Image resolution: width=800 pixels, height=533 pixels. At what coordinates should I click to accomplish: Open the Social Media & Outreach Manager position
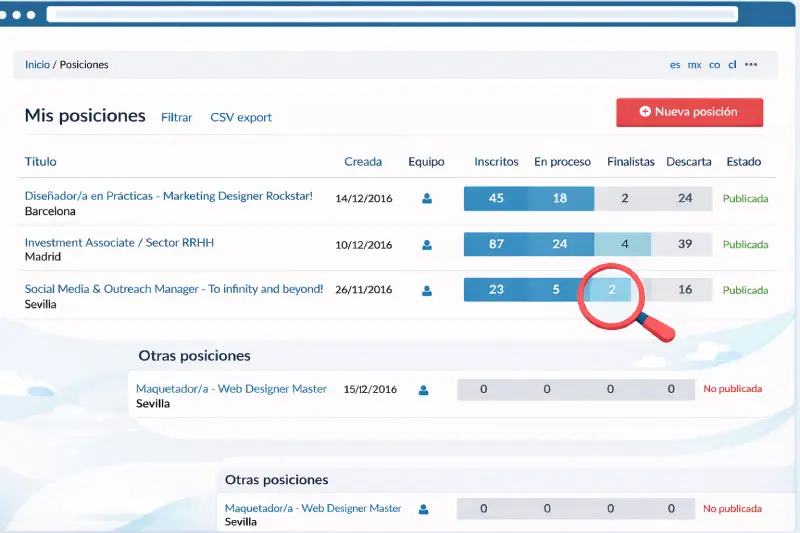(174, 289)
